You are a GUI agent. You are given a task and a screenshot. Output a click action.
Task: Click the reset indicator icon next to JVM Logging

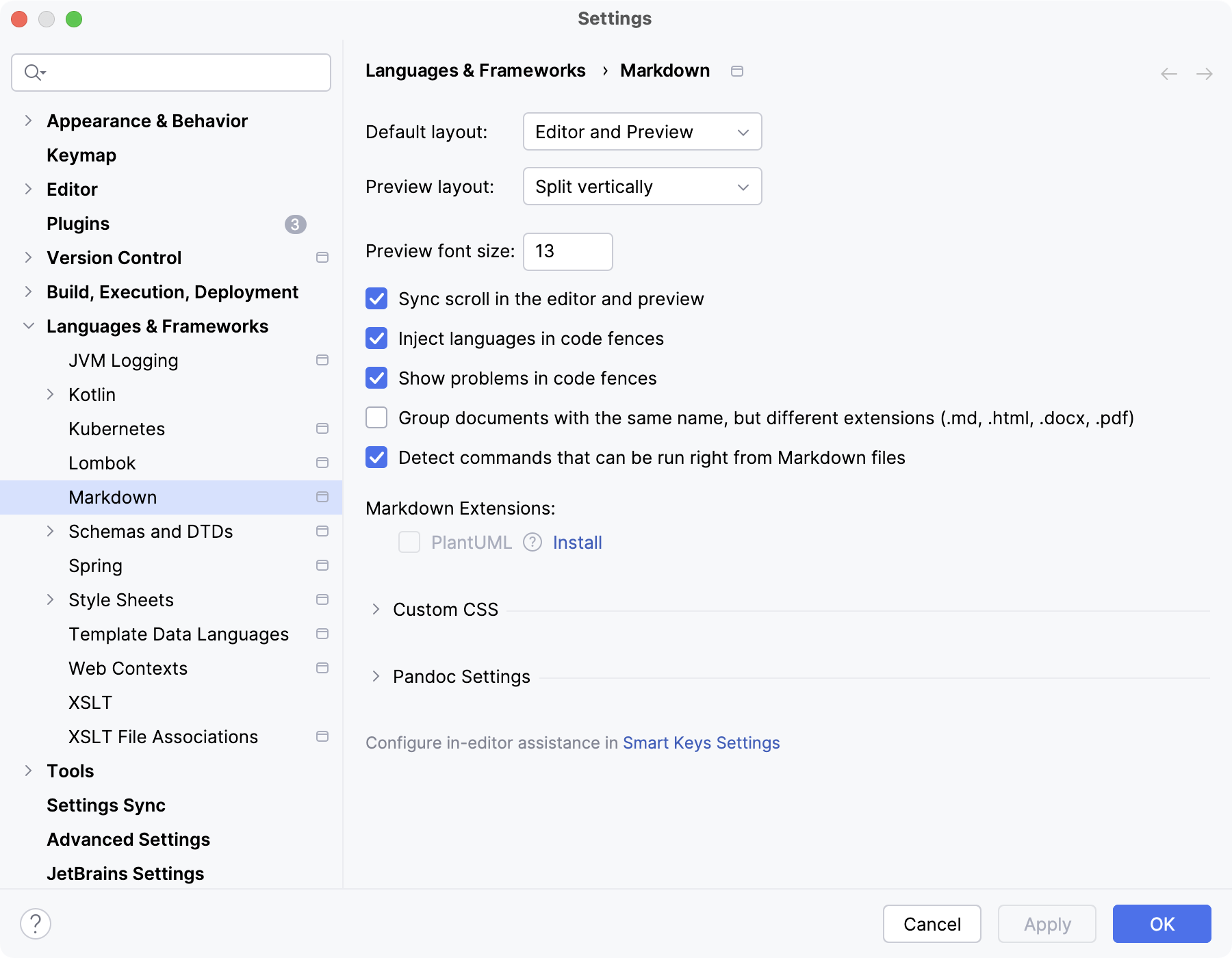tap(322, 360)
